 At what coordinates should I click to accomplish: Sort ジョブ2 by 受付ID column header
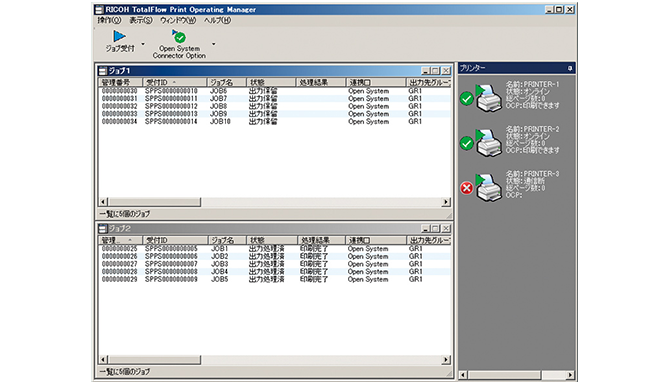click(x=175, y=240)
